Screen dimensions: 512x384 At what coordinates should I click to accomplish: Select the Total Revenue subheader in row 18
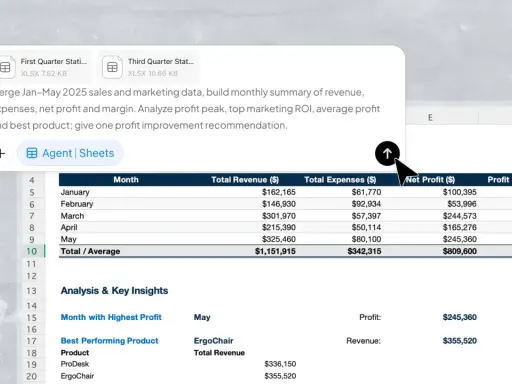tap(219, 353)
